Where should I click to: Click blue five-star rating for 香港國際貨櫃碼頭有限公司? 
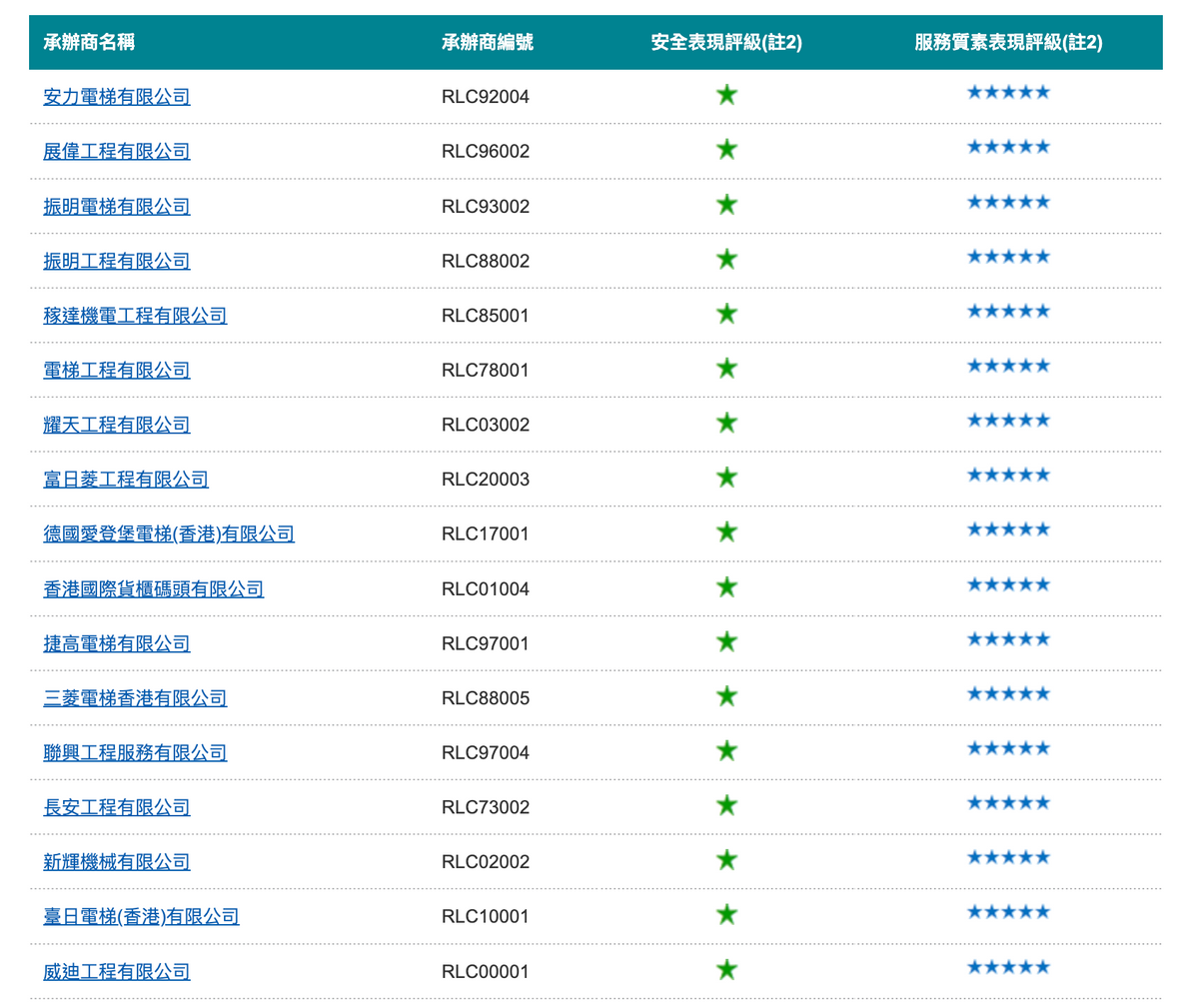(x=1009, y=584)
